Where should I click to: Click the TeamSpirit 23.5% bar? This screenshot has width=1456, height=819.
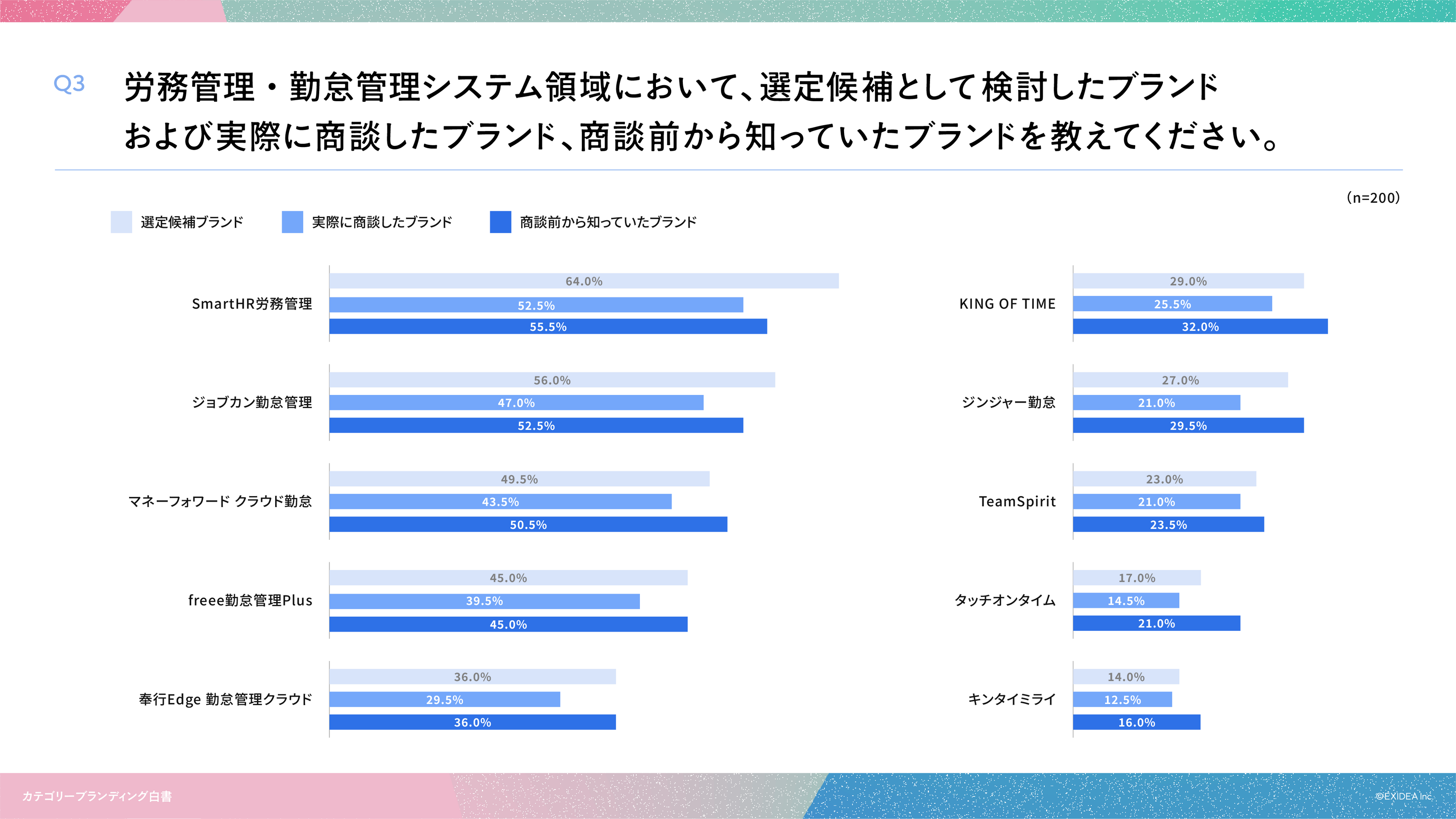coord(1168,524)
